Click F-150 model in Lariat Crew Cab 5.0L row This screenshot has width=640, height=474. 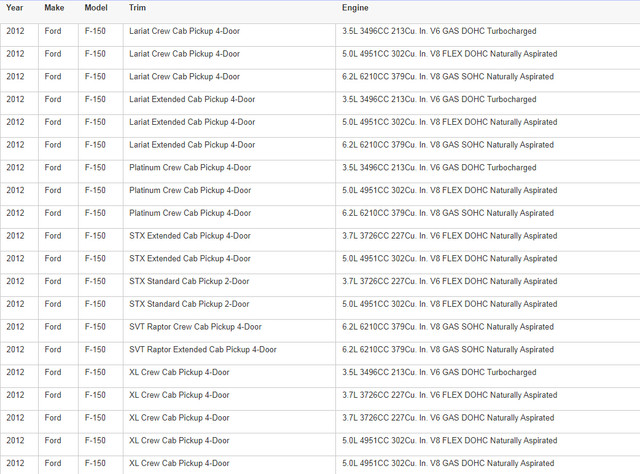pos(95,54)
